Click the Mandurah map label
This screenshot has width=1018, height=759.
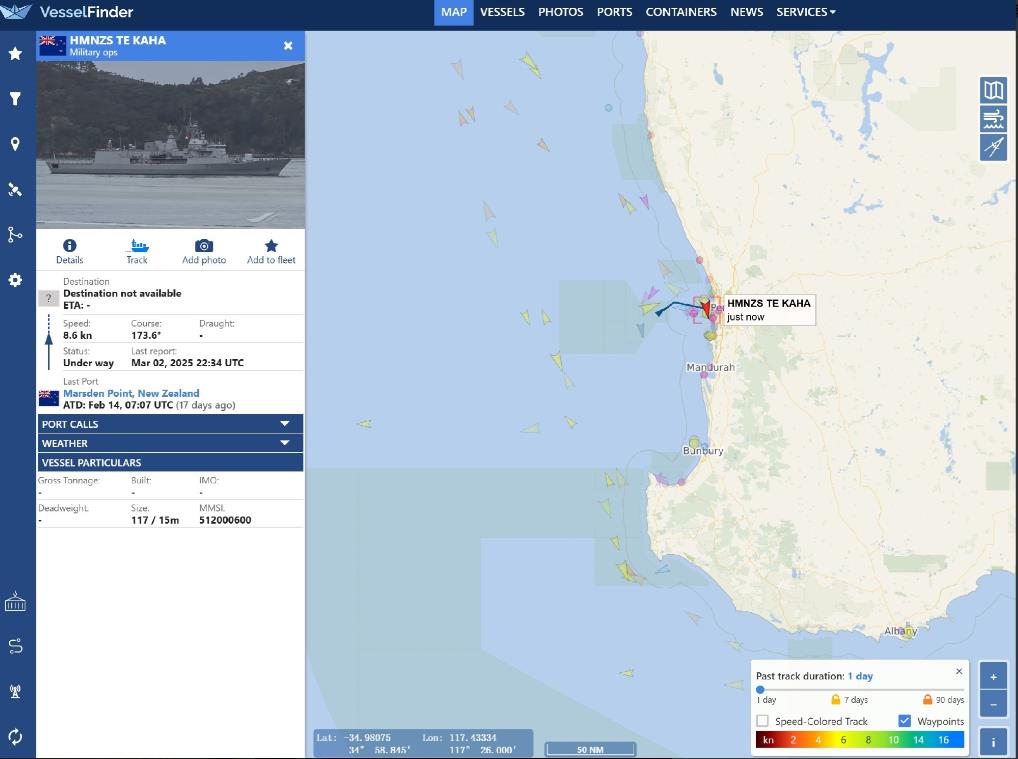(x=711, y=367)
